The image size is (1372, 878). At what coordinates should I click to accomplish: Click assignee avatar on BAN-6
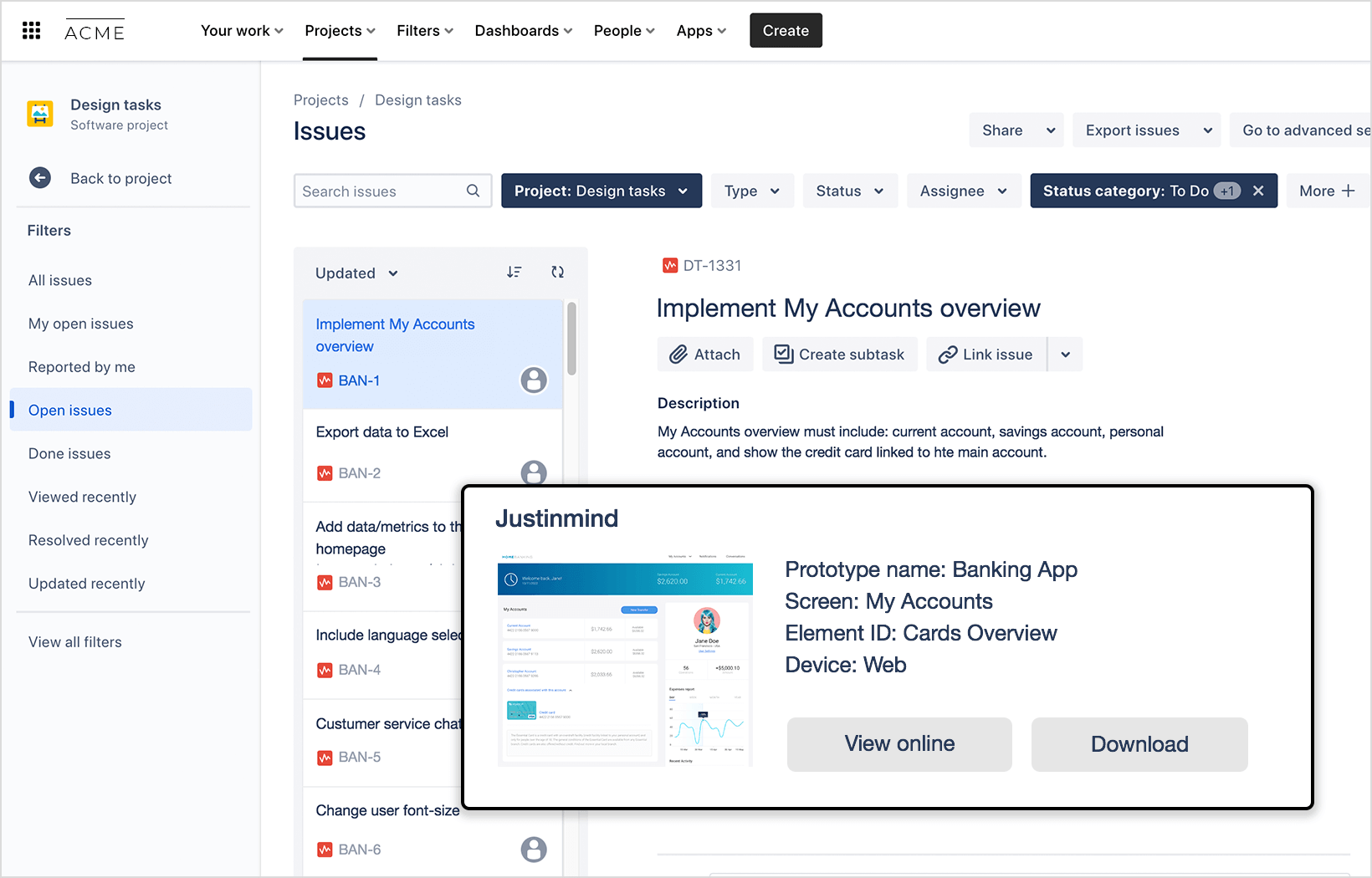click(534, 850)
